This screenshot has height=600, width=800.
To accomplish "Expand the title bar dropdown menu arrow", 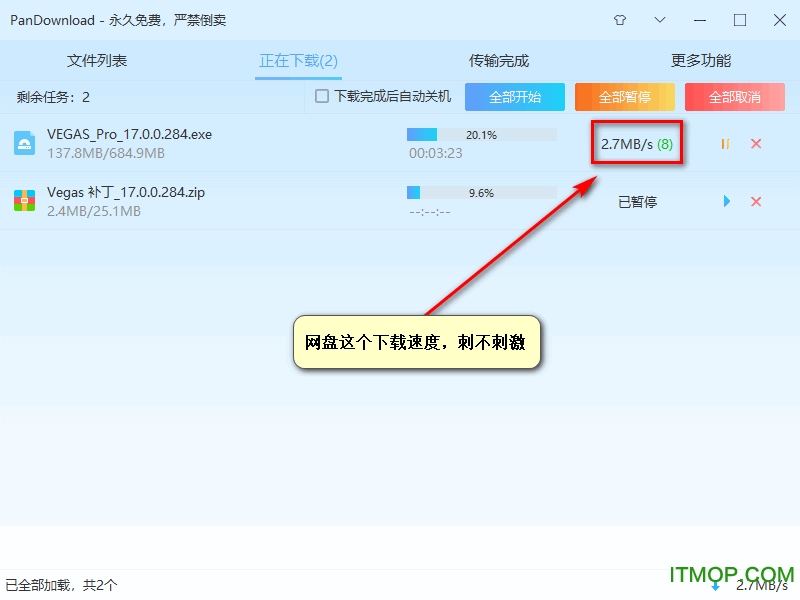I will [x=660, y=20].
